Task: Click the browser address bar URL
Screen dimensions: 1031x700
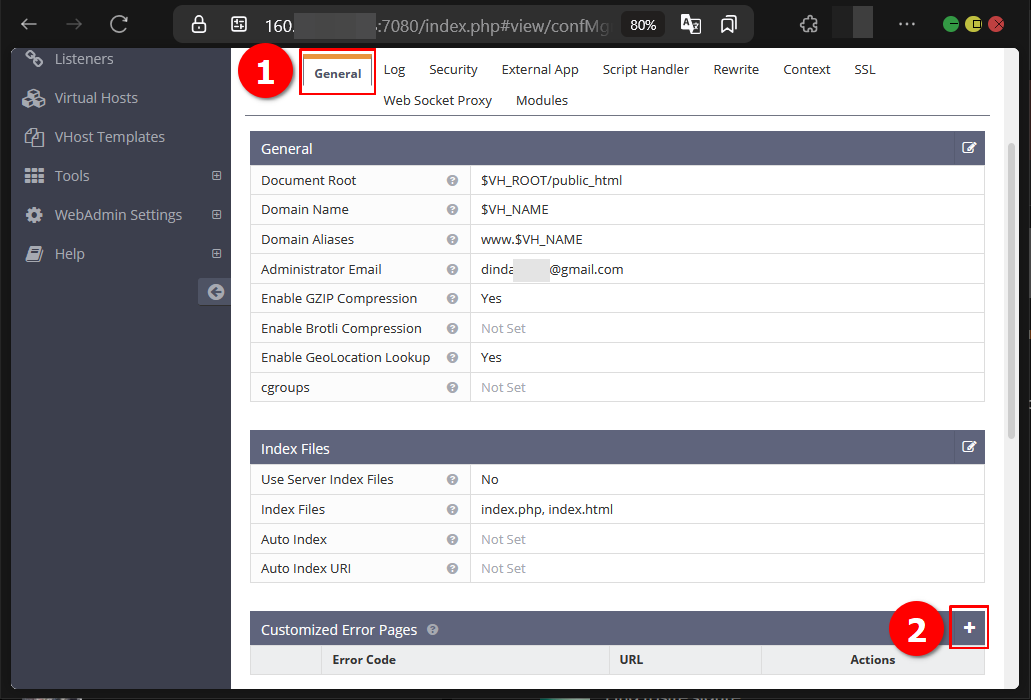Action: point(437,26)
